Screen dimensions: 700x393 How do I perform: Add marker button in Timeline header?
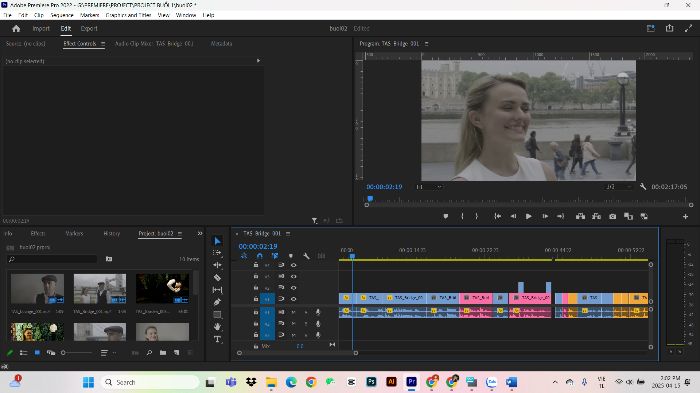tap(291, 256)
